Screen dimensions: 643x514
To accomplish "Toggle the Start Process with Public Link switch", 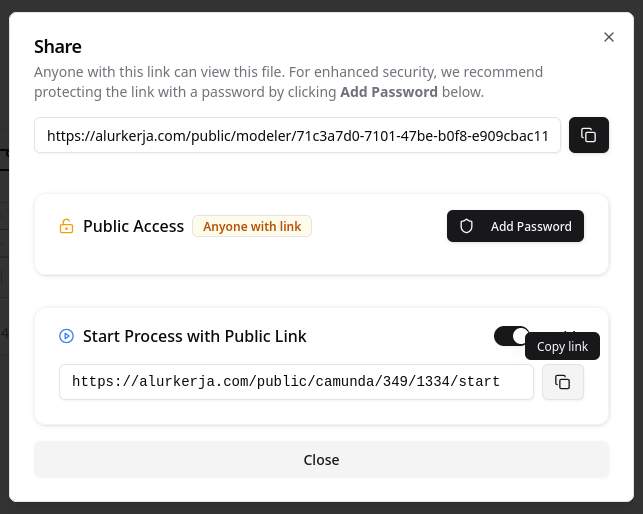I will (x=511, y=336).
